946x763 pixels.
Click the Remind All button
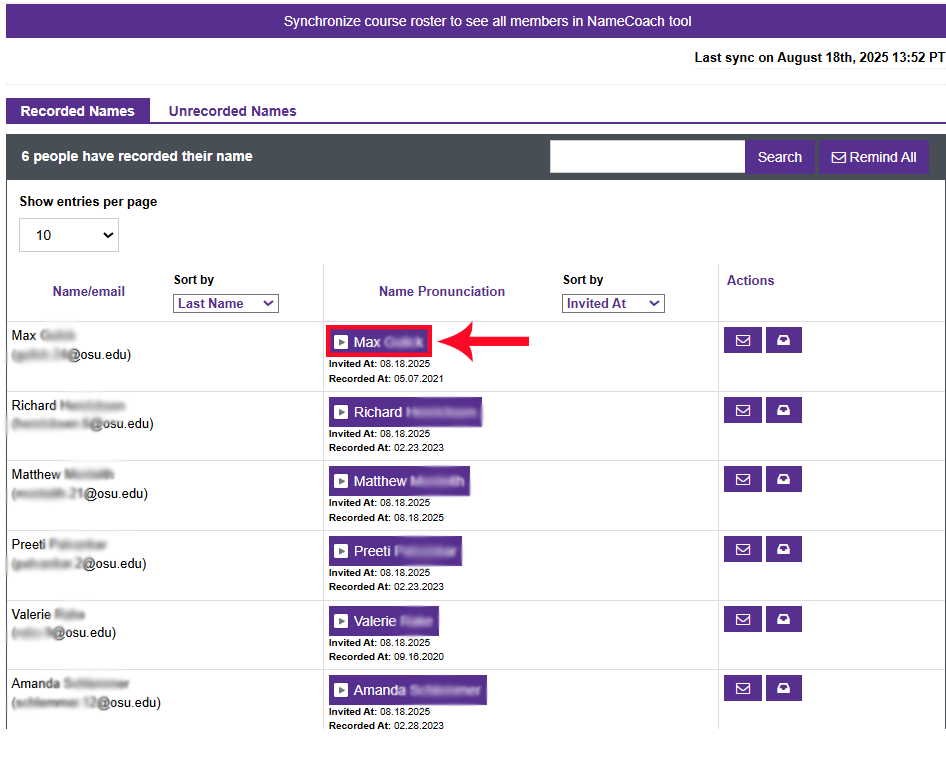point(874,157)
